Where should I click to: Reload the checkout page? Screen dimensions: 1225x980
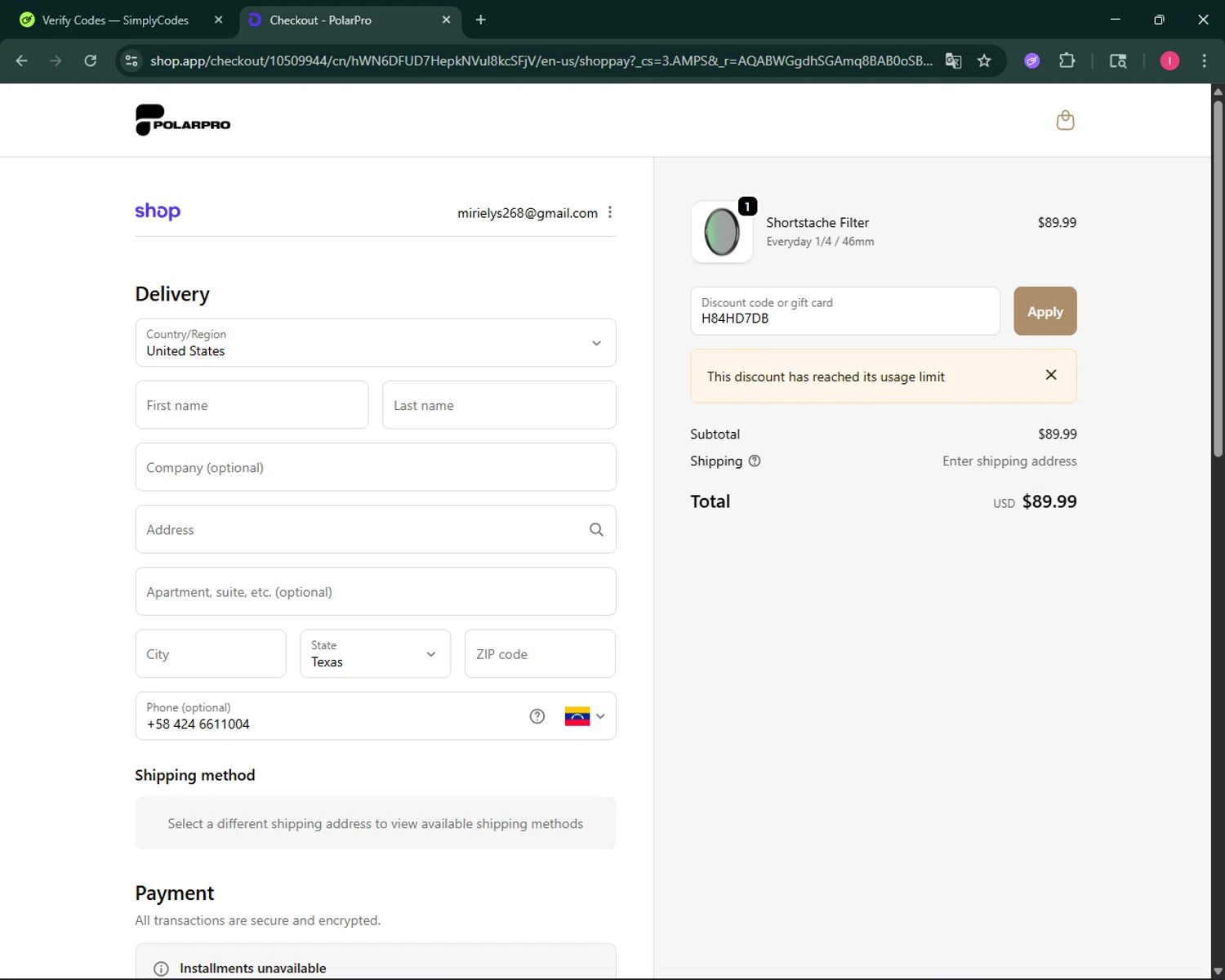91,60
